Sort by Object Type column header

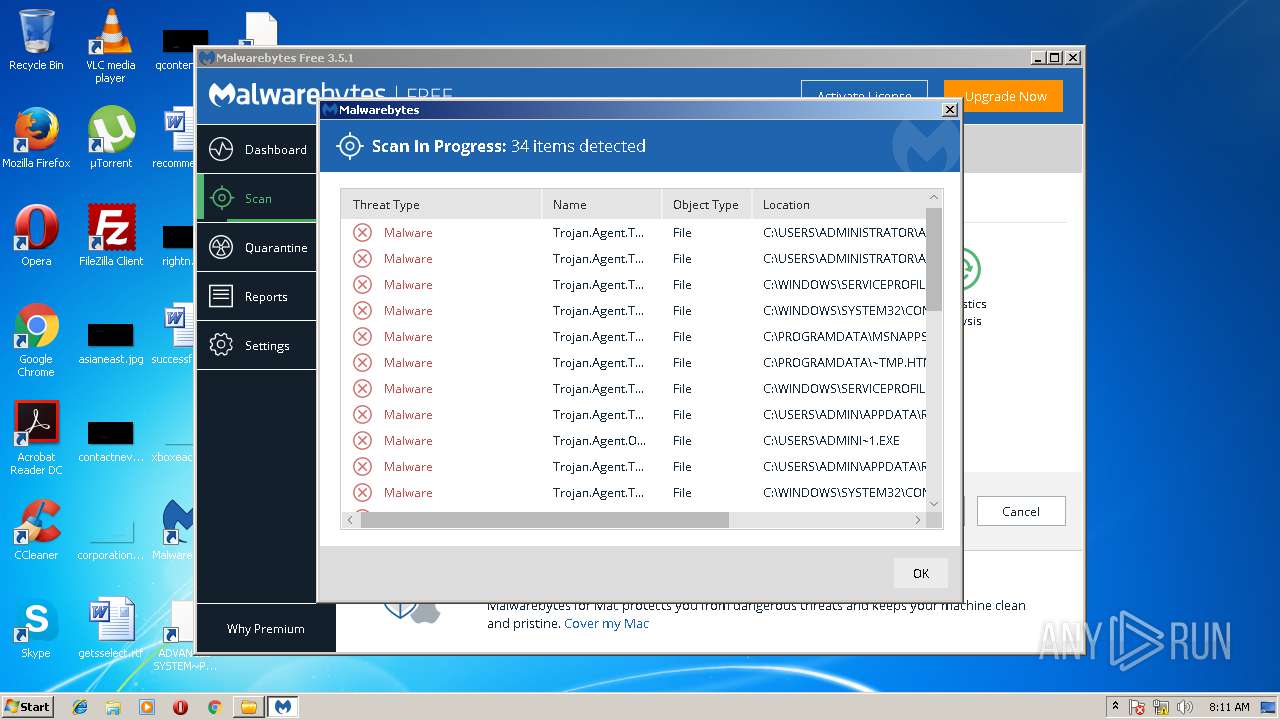click(706, 204)
